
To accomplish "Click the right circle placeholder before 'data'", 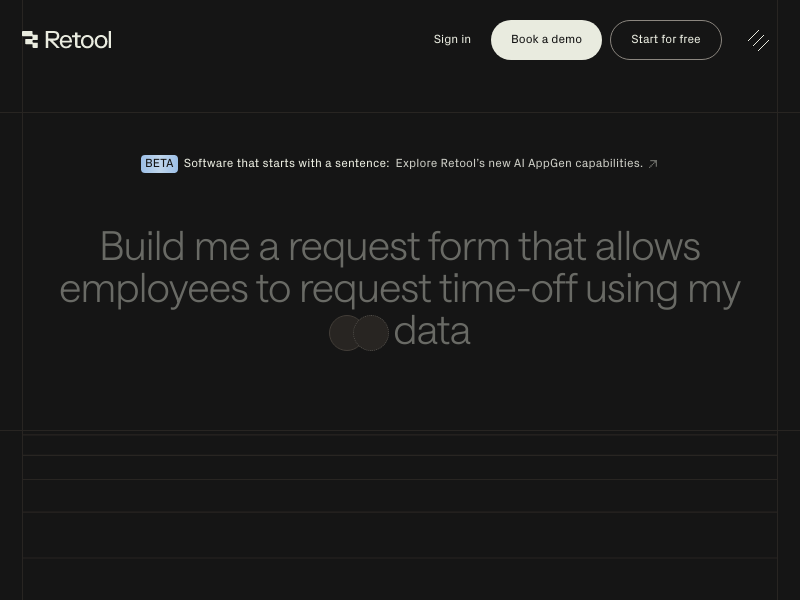I will tap(372, 333).
